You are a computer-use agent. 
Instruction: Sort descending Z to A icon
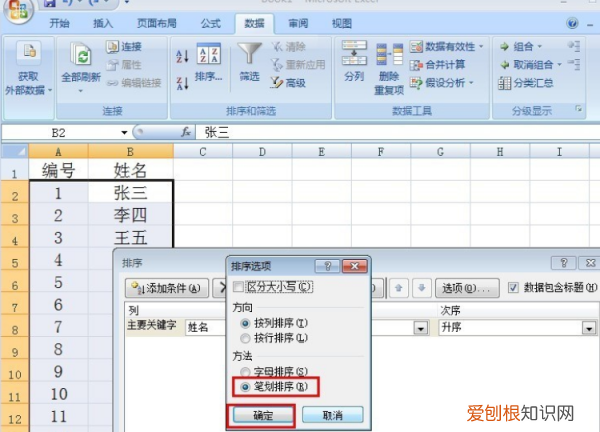point(183,83)
